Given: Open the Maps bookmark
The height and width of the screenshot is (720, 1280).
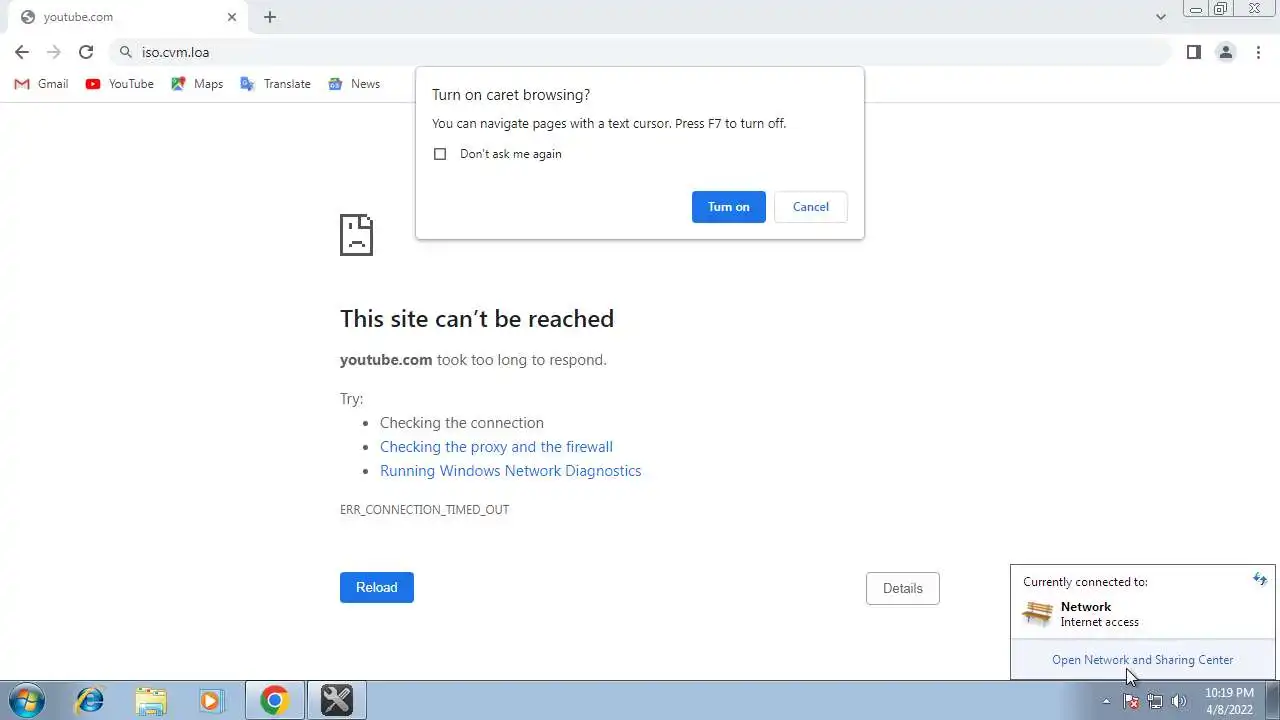Looking at the screenshot, I should (x=197, y=84).
